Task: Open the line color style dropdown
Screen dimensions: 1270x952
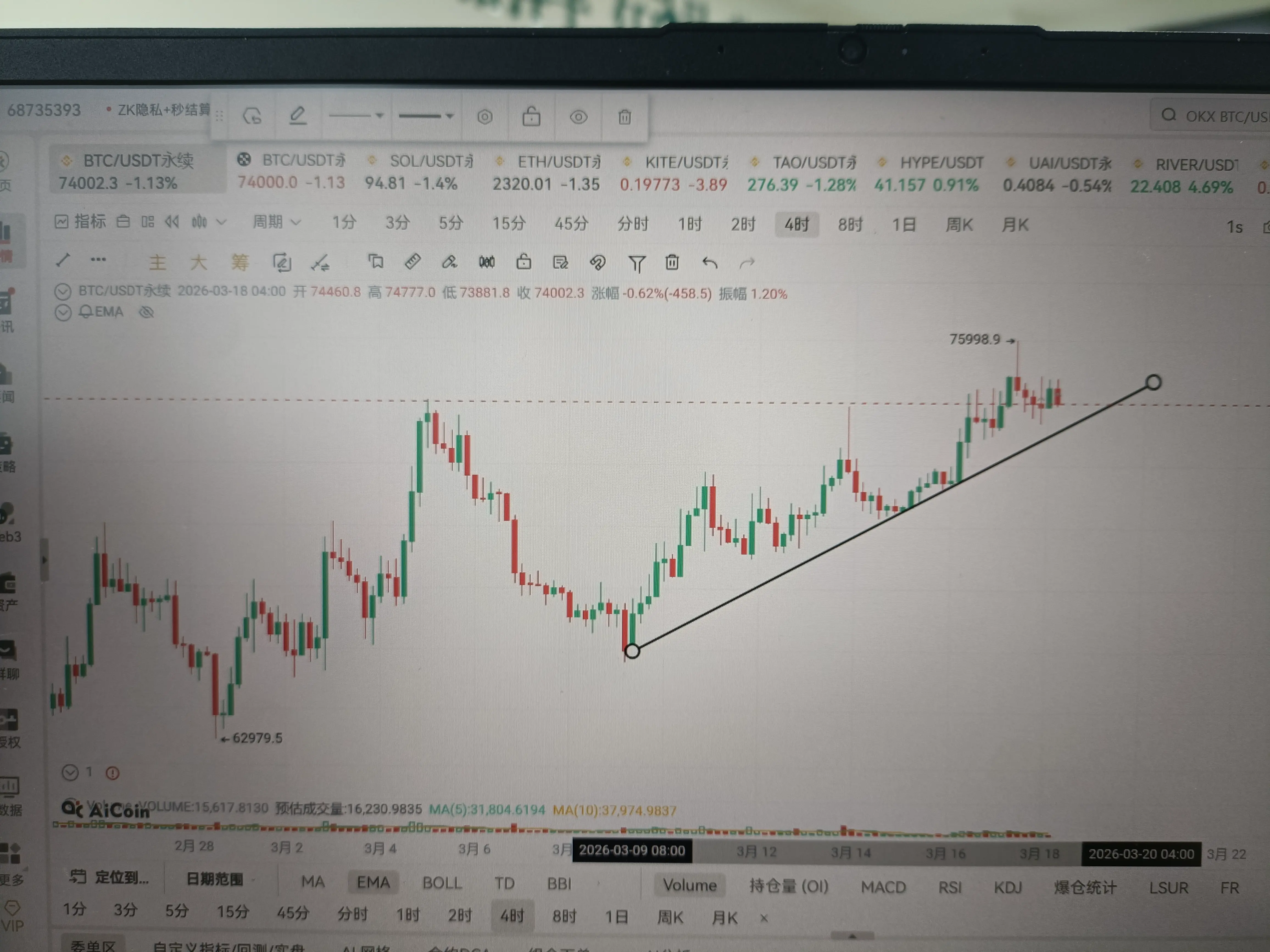Action: point(356,116)
